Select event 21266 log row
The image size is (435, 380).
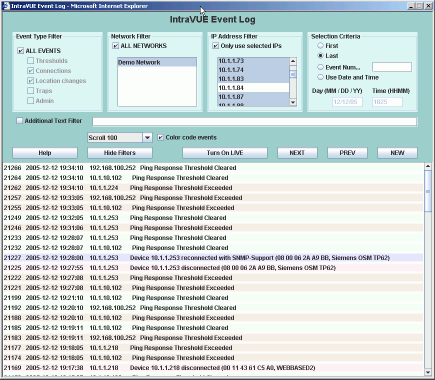(x=213, y=168)
